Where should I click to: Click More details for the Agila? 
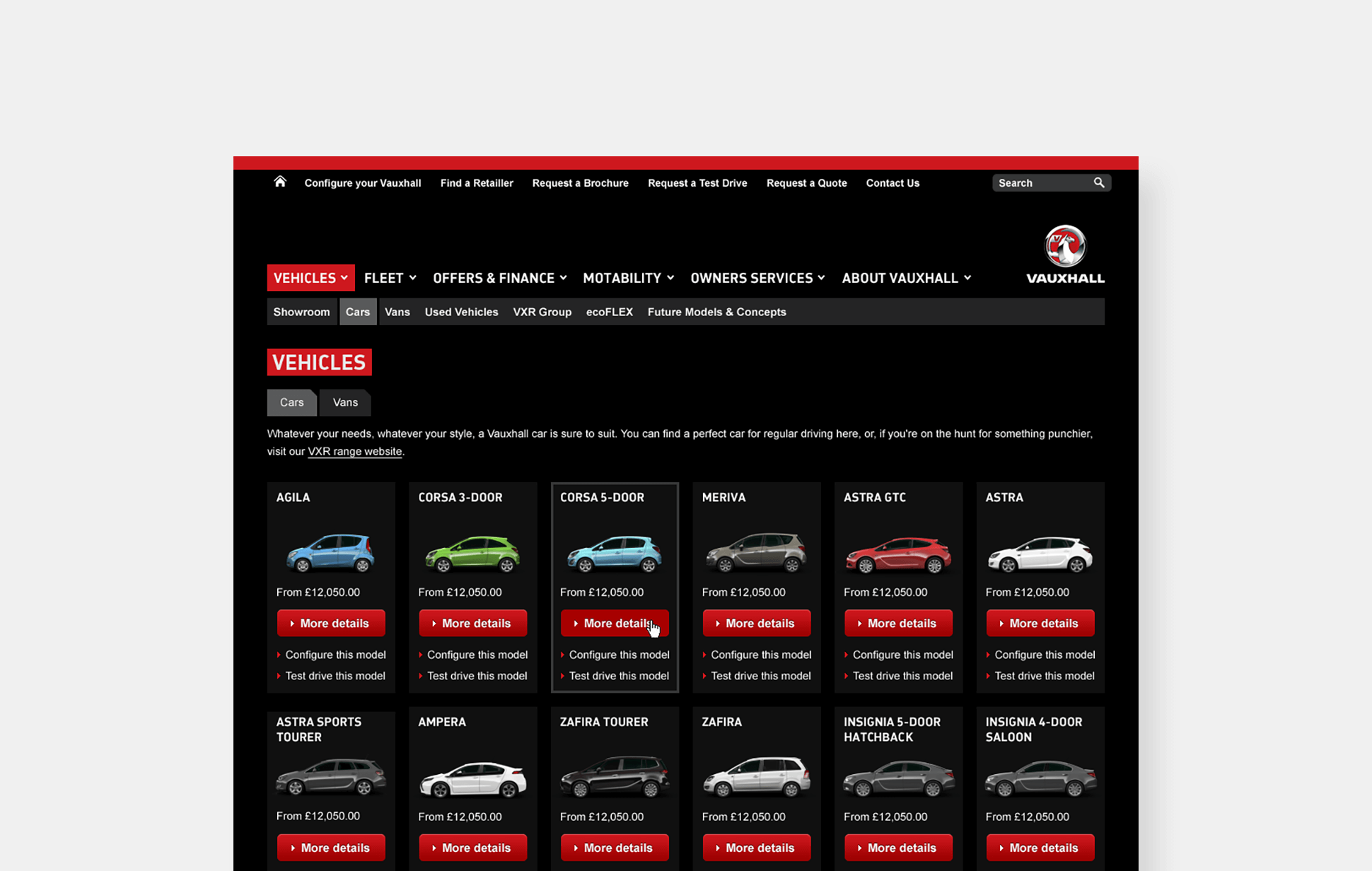pos(330,623)
